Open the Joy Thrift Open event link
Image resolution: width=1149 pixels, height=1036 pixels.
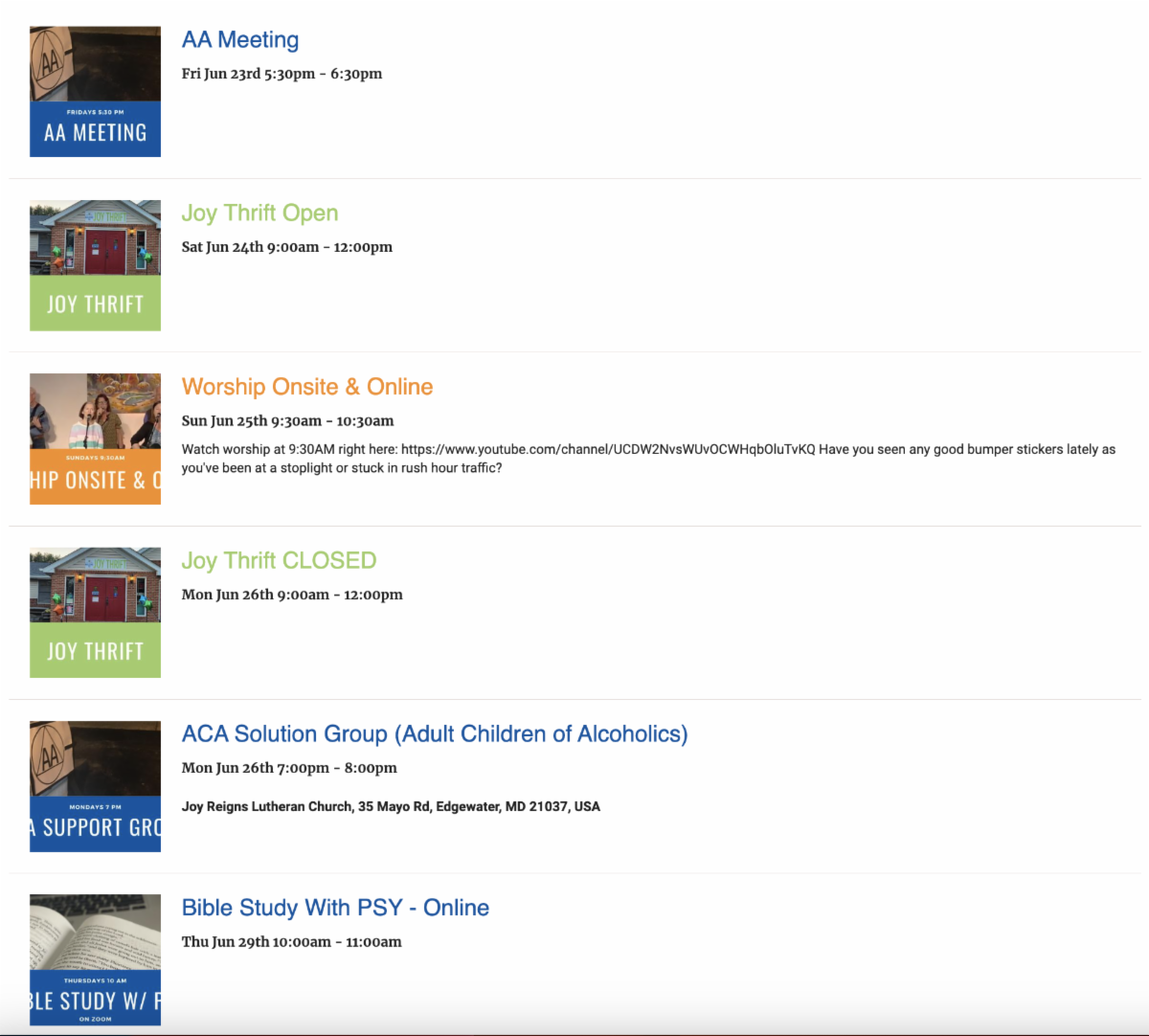click(259, 214)
